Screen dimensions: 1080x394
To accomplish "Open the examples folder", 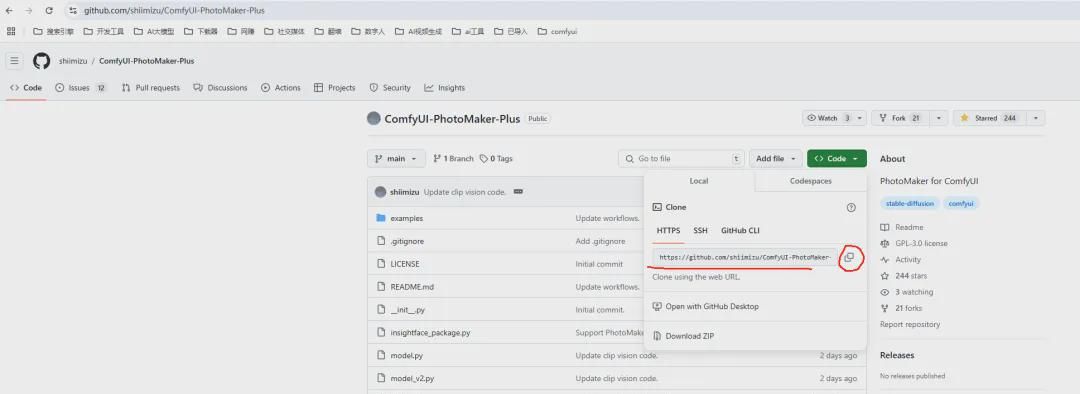I will (x=406, y=218).
